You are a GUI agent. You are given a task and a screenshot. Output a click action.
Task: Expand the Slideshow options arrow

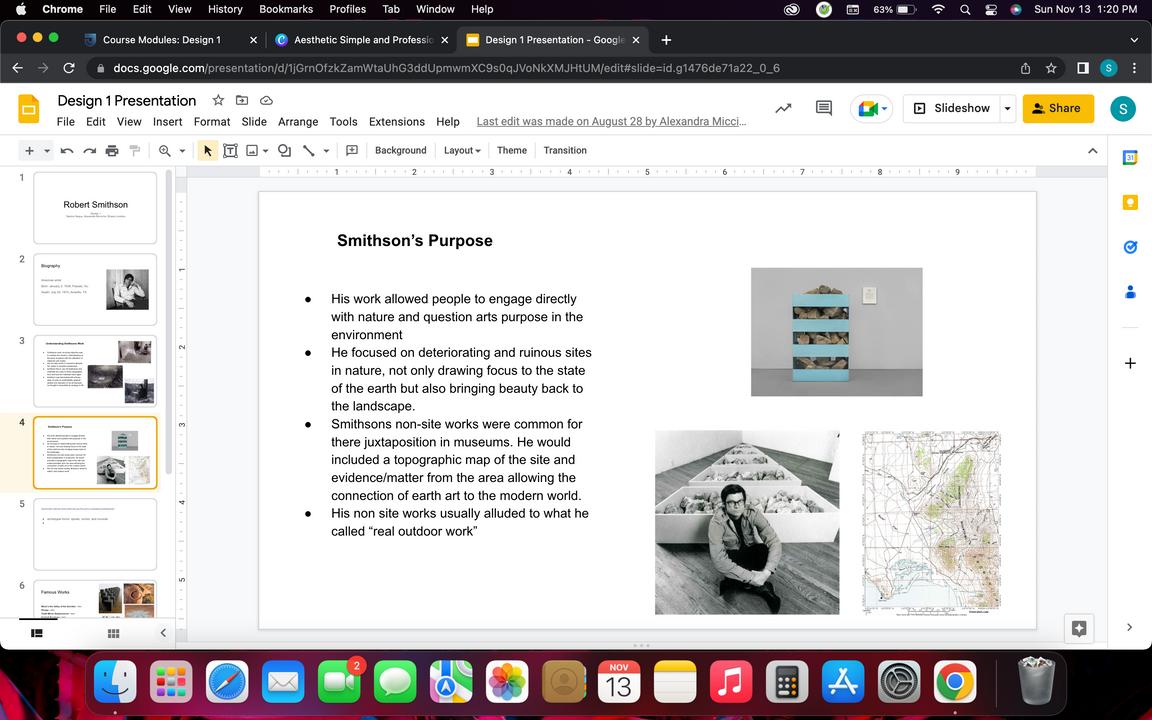coord(1007,108)
